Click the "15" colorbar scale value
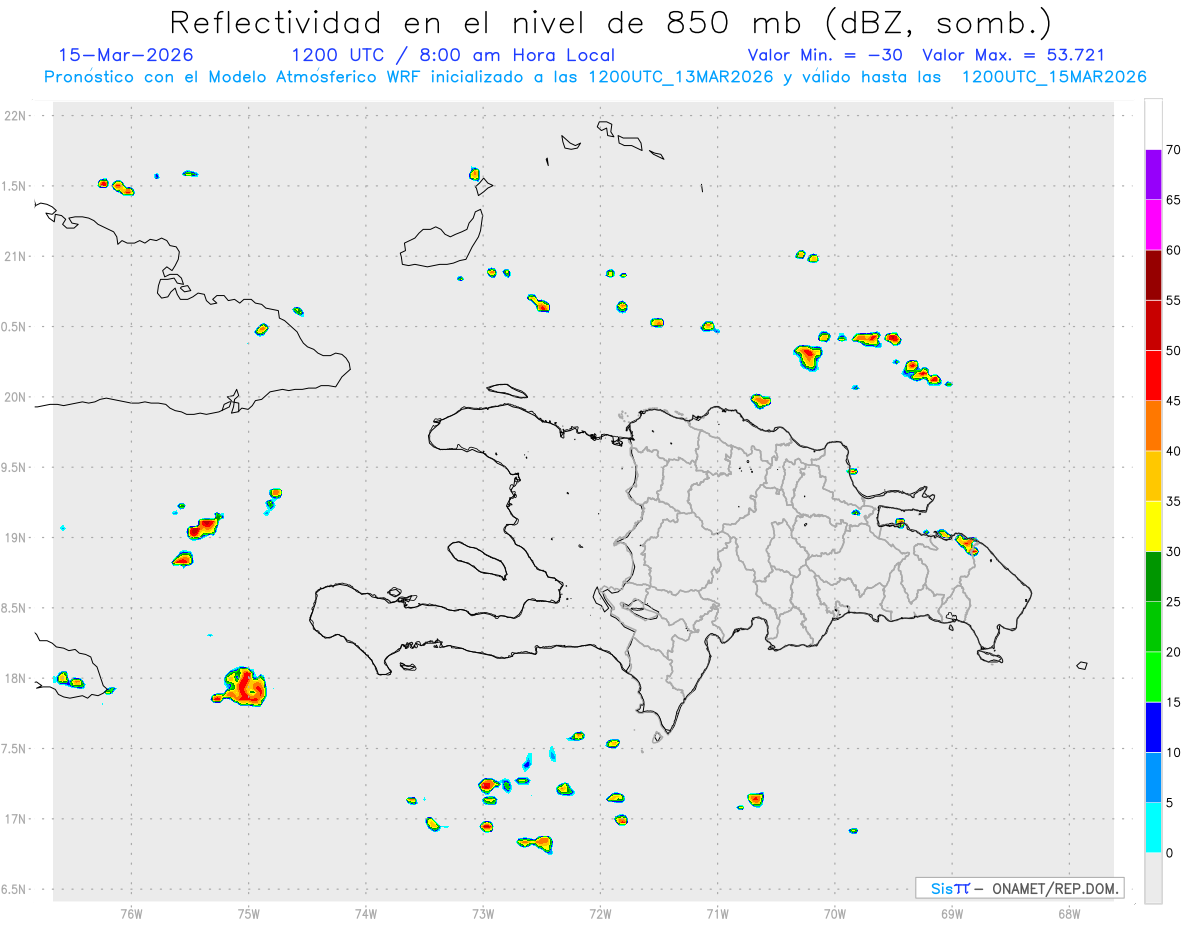The height and width of the screenshot is (927, 1200). [1174, 702]
